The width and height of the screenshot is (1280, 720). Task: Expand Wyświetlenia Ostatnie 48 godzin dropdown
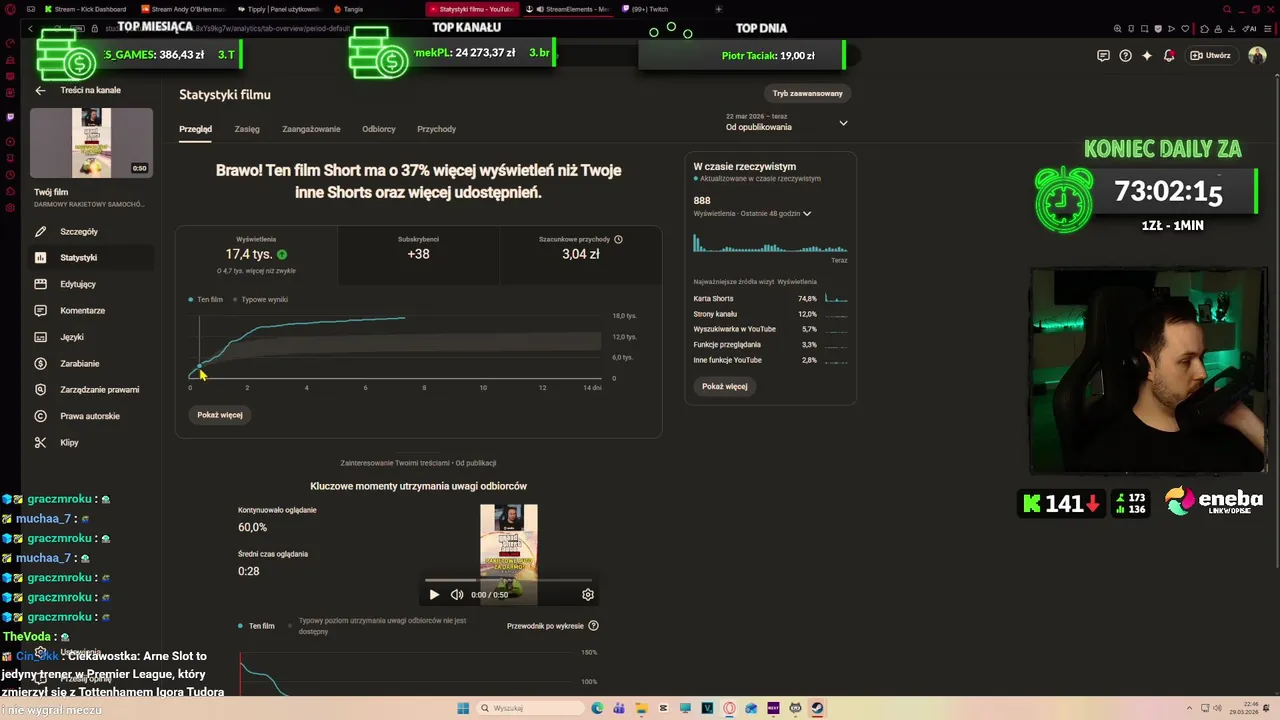[x=752, y=213]
